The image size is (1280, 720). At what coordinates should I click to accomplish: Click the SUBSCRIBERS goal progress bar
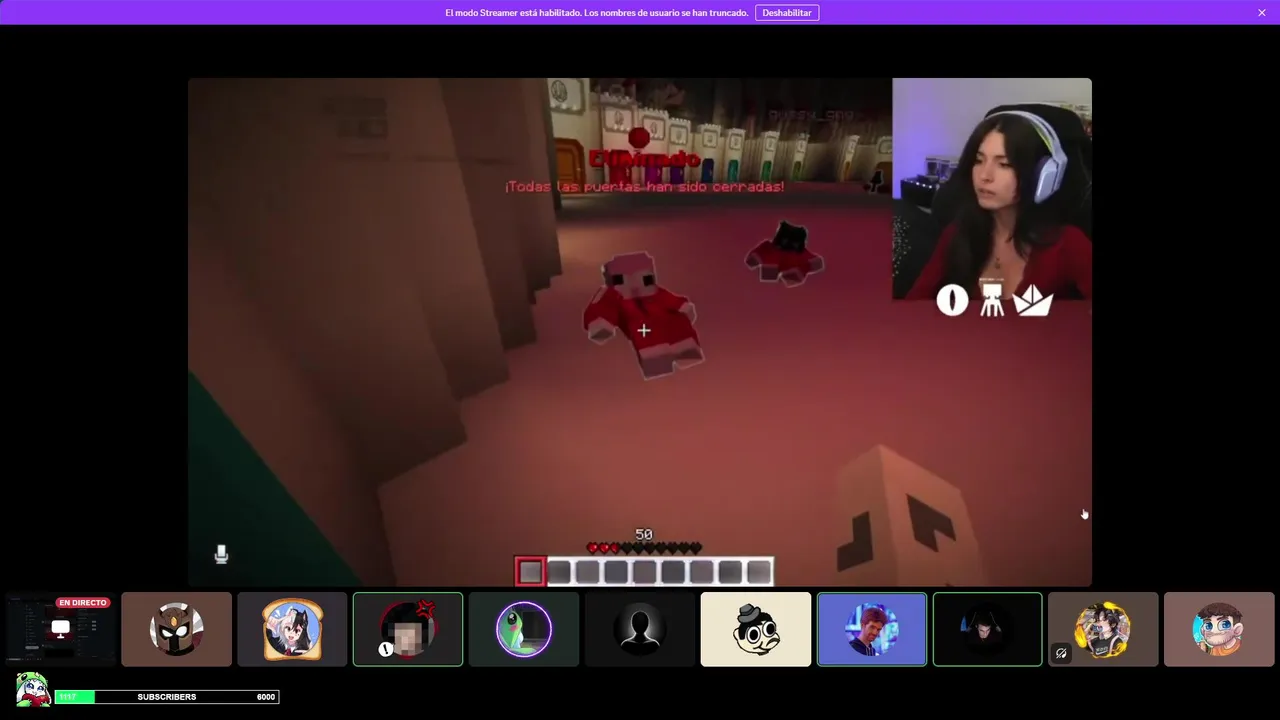click(x=167, y=697)
